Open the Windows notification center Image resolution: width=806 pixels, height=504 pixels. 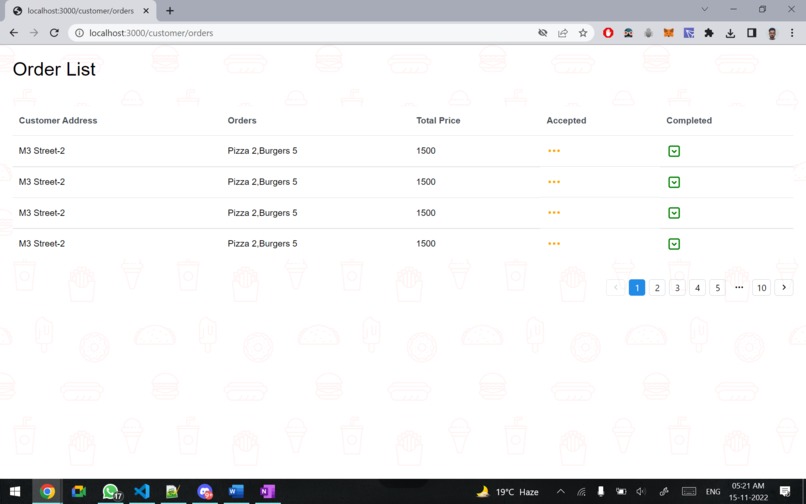pos(785,492)
